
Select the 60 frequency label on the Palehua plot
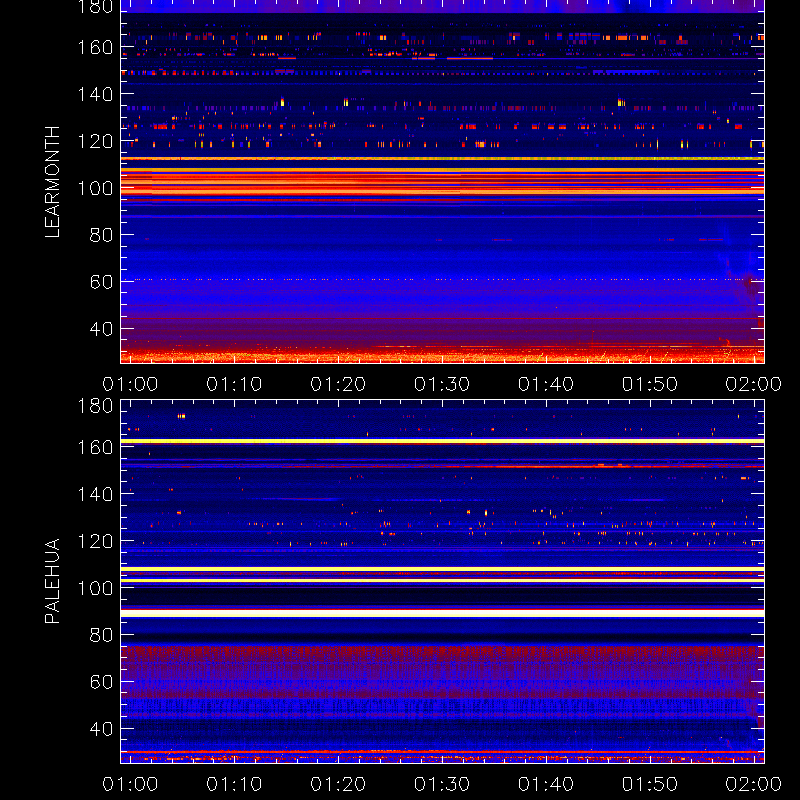[101, 682]
